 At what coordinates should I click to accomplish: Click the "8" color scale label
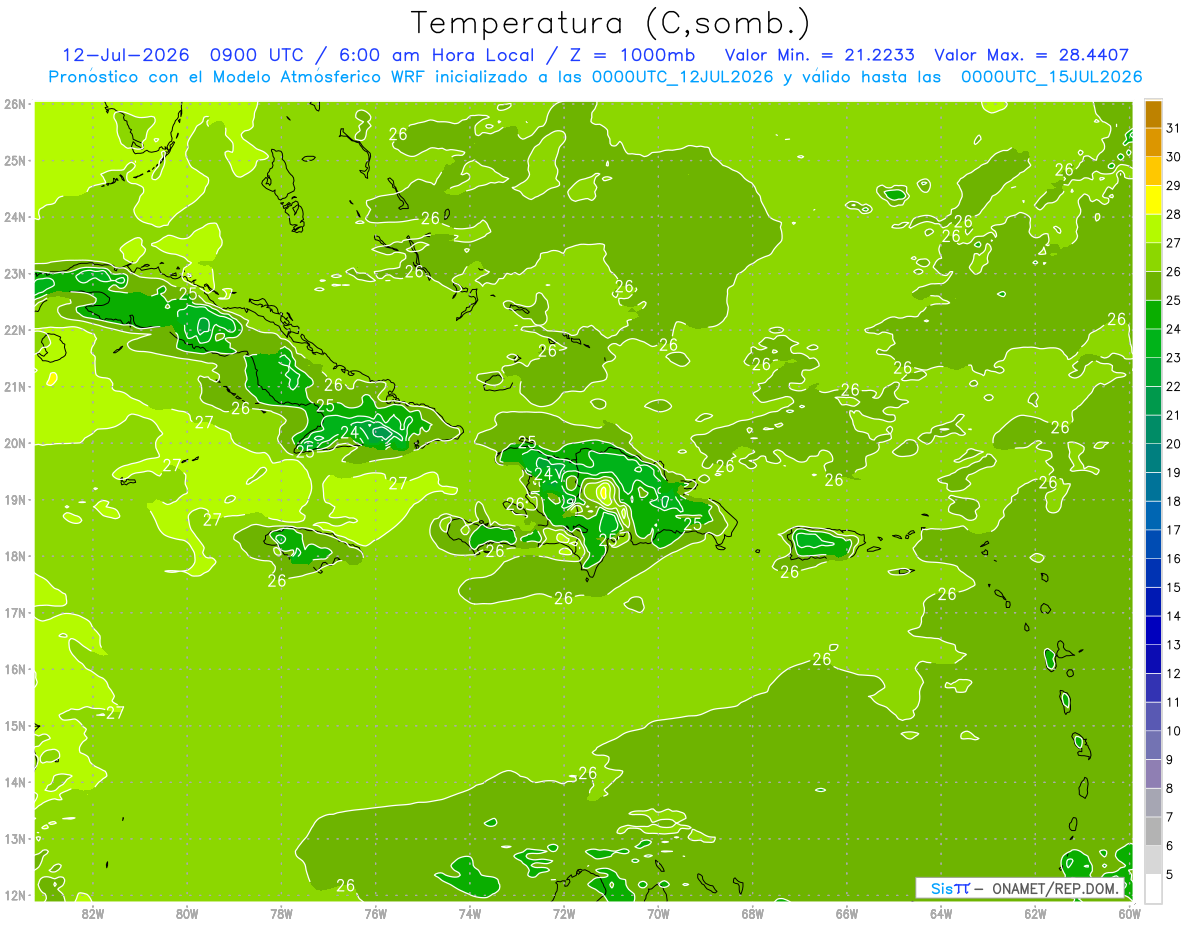[x=1170, y=788]
